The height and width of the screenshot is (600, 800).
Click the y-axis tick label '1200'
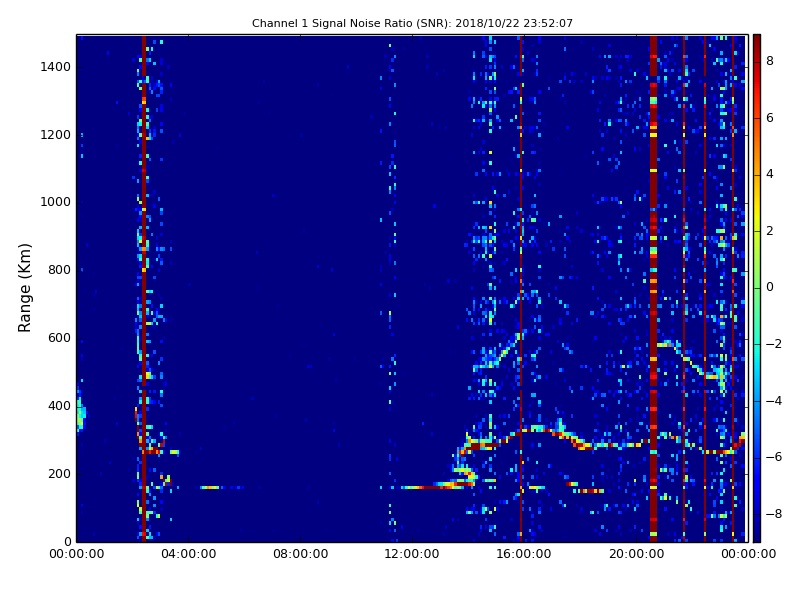click(56, 135)
